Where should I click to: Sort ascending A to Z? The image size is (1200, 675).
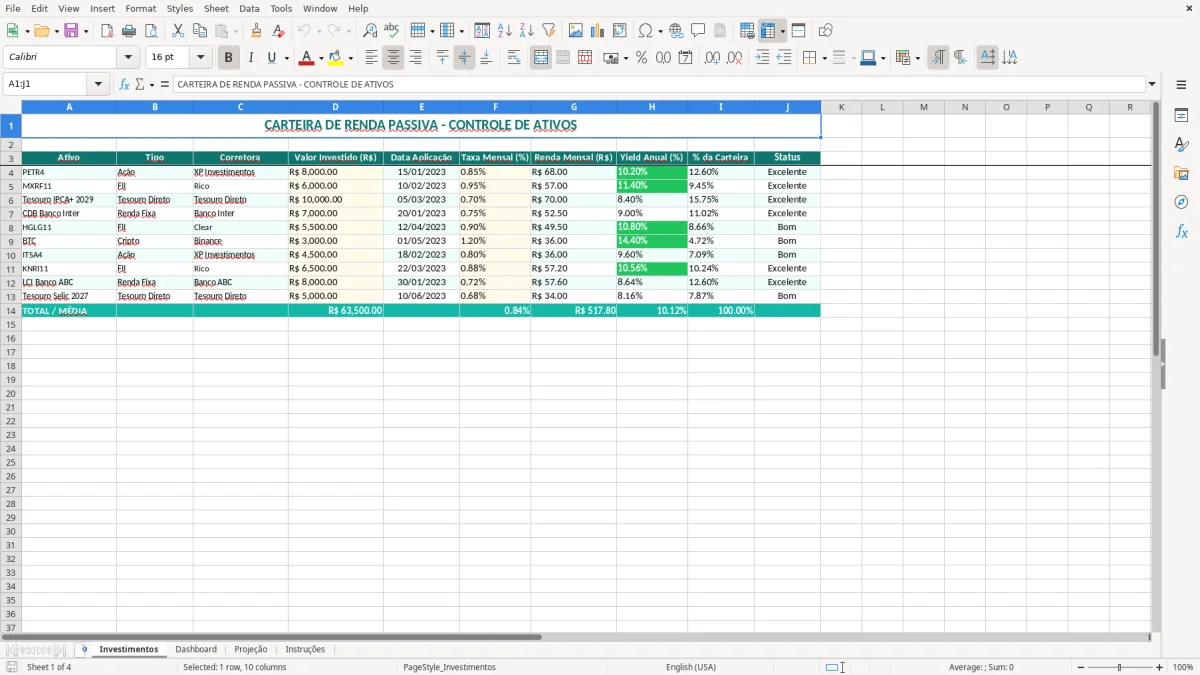(505, 31)
